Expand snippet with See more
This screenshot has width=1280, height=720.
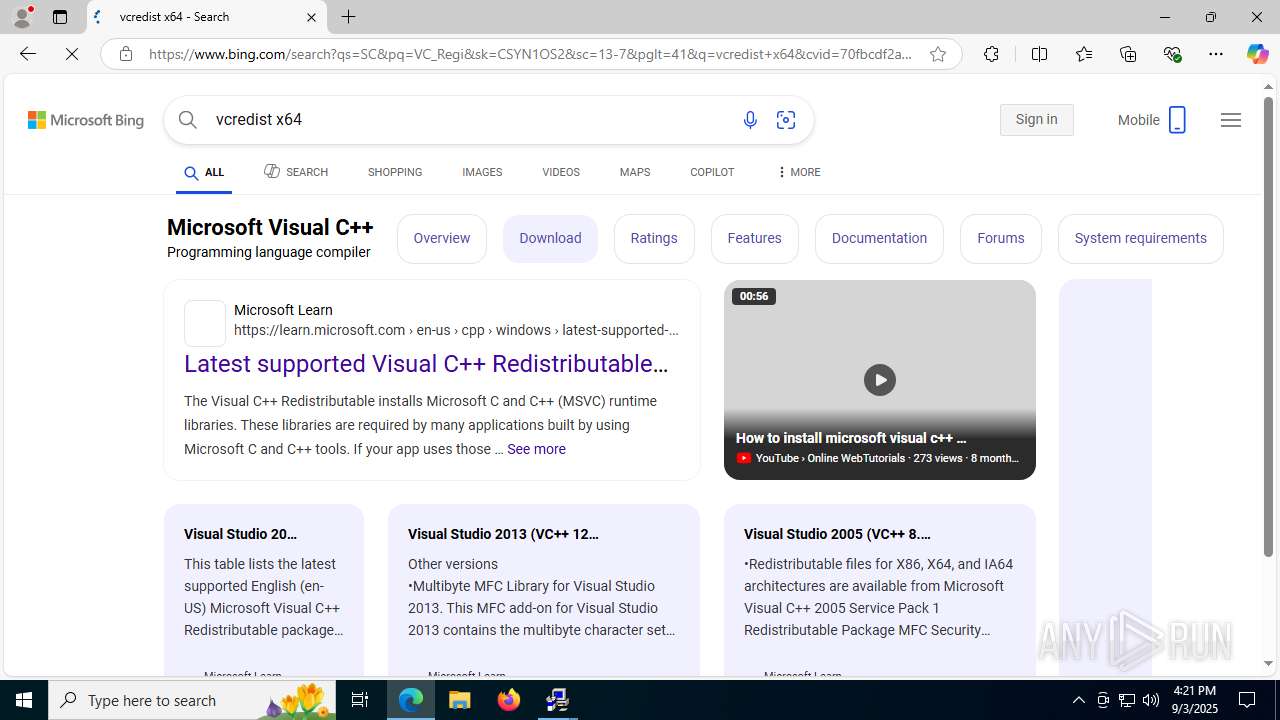(x=536, y=449)
